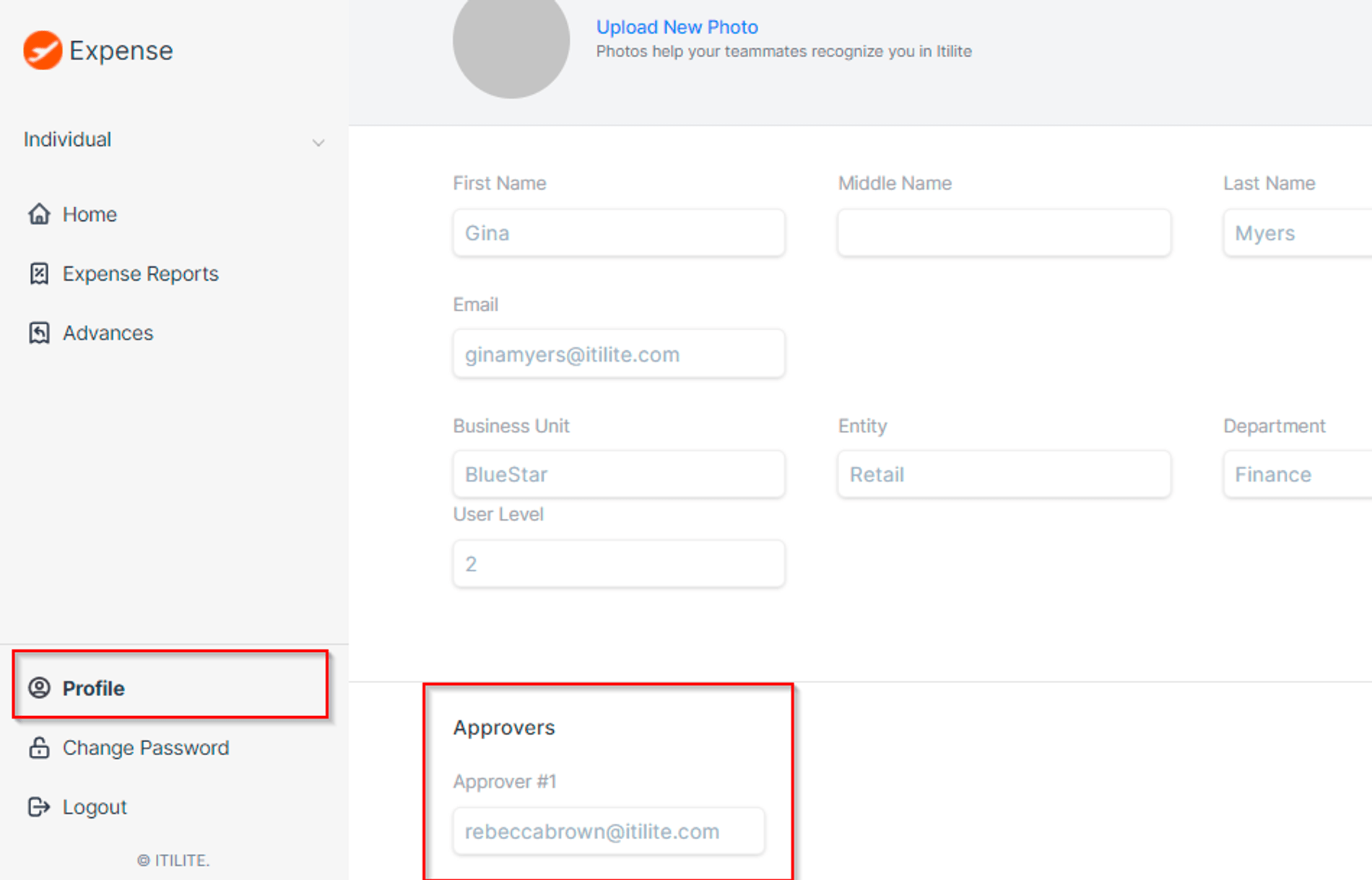Click the Approver #1 field rebeccabrown@itilite.com
Screen dimensions: 1372x880
point(608,831)
